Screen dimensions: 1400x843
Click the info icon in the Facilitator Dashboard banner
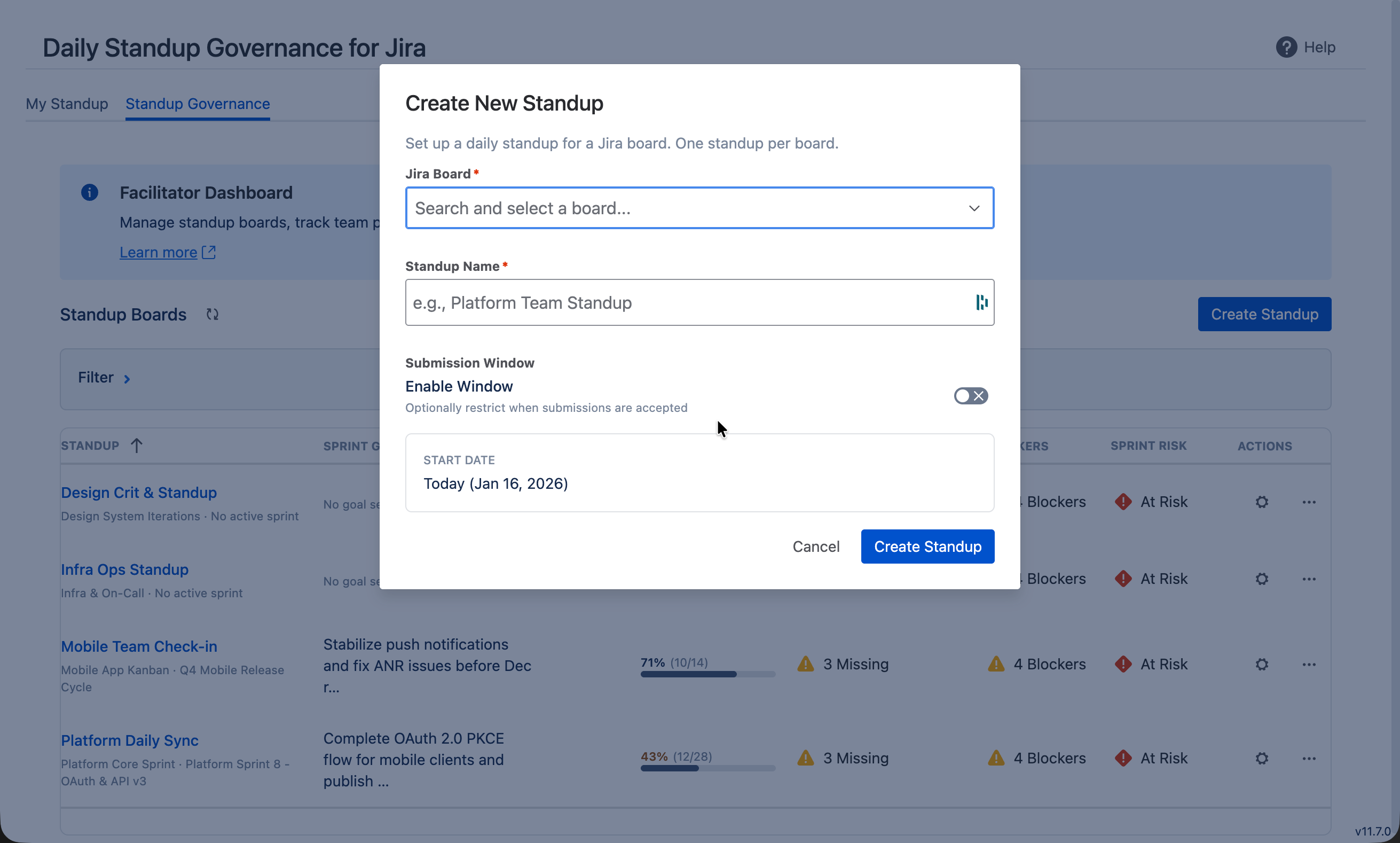click(x=90, y=192)
